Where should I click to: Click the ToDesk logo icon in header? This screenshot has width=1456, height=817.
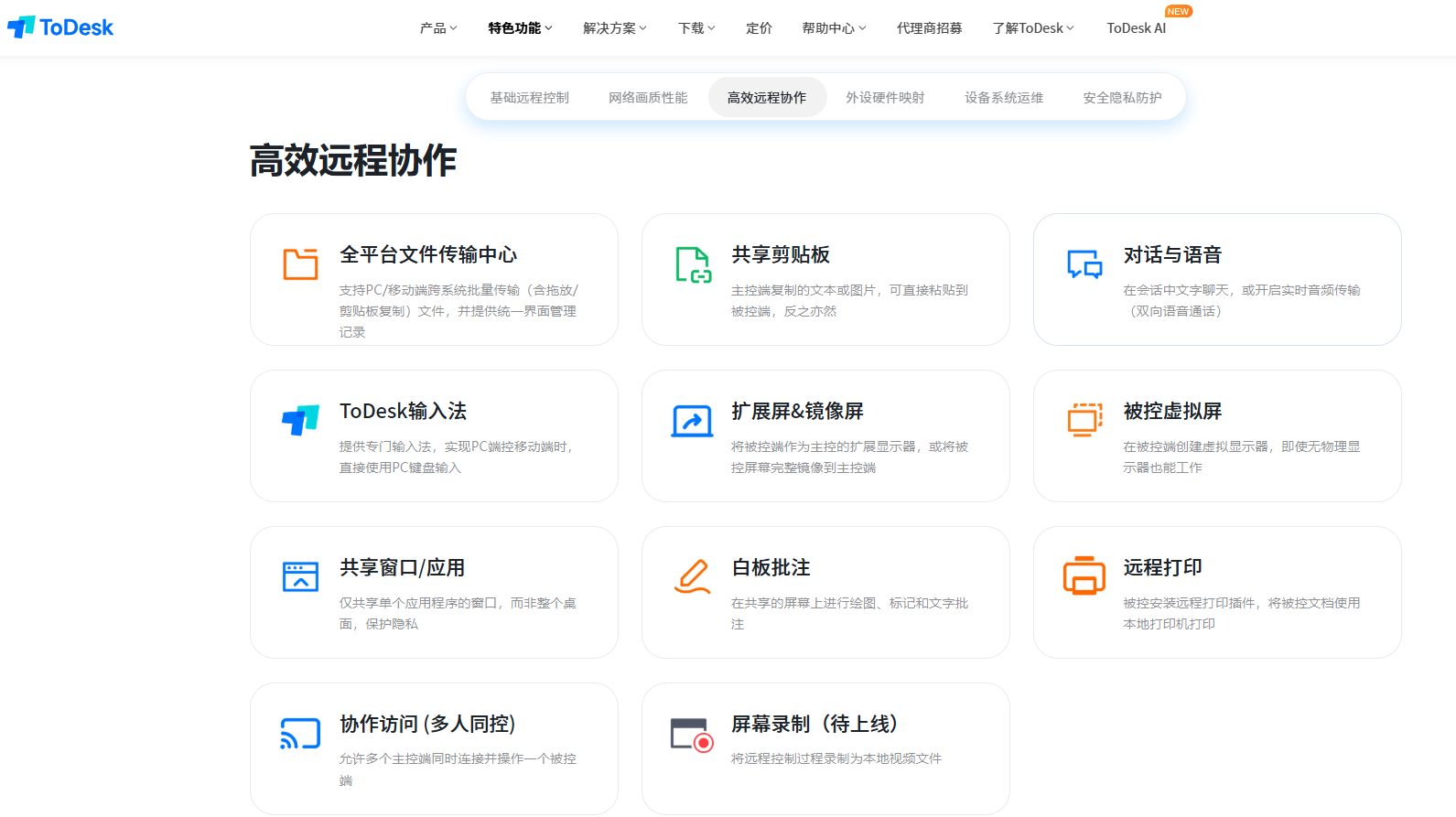click(x=21, y=27)
